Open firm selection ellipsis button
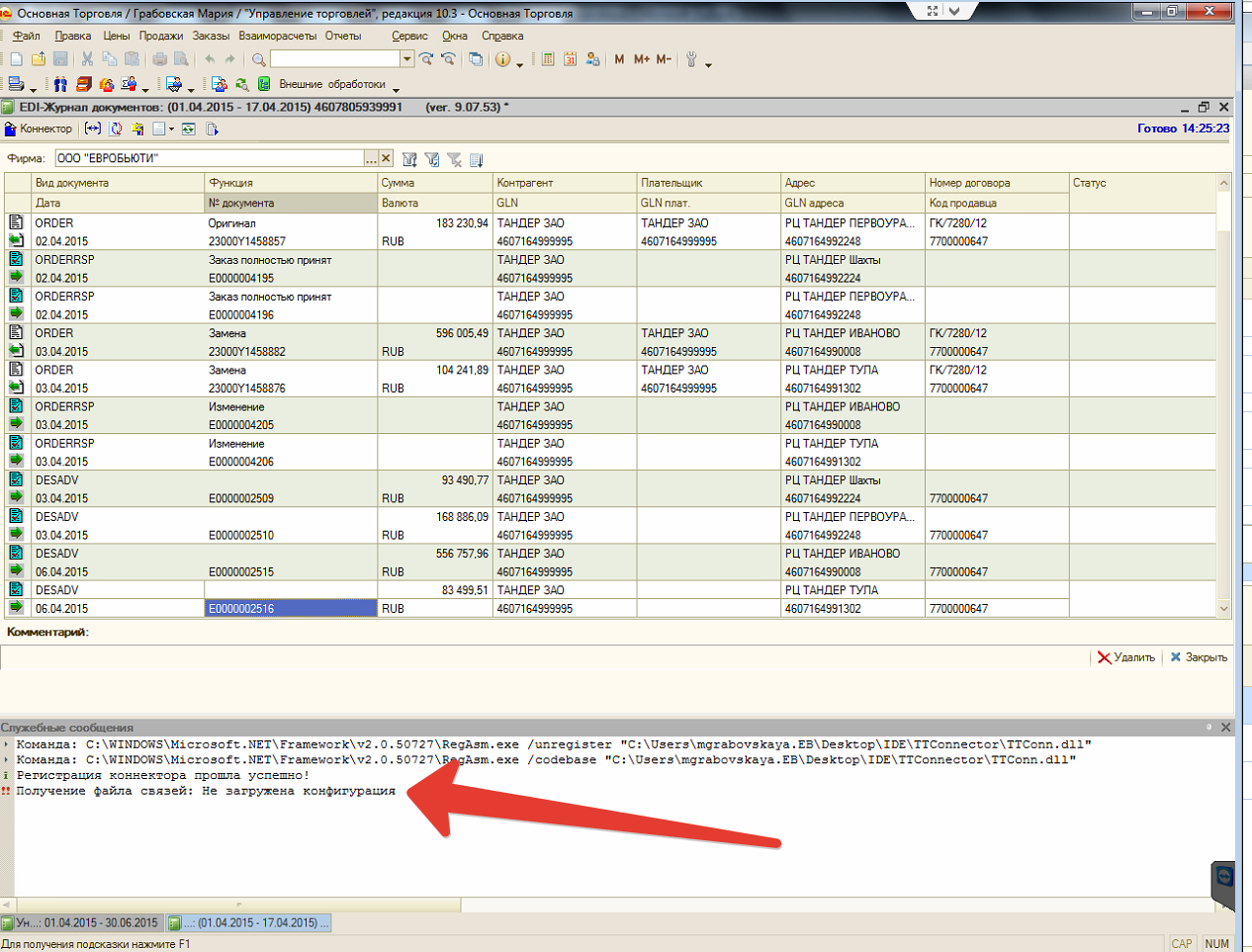This screenshot has width=1252, height=952. point(371,158)
